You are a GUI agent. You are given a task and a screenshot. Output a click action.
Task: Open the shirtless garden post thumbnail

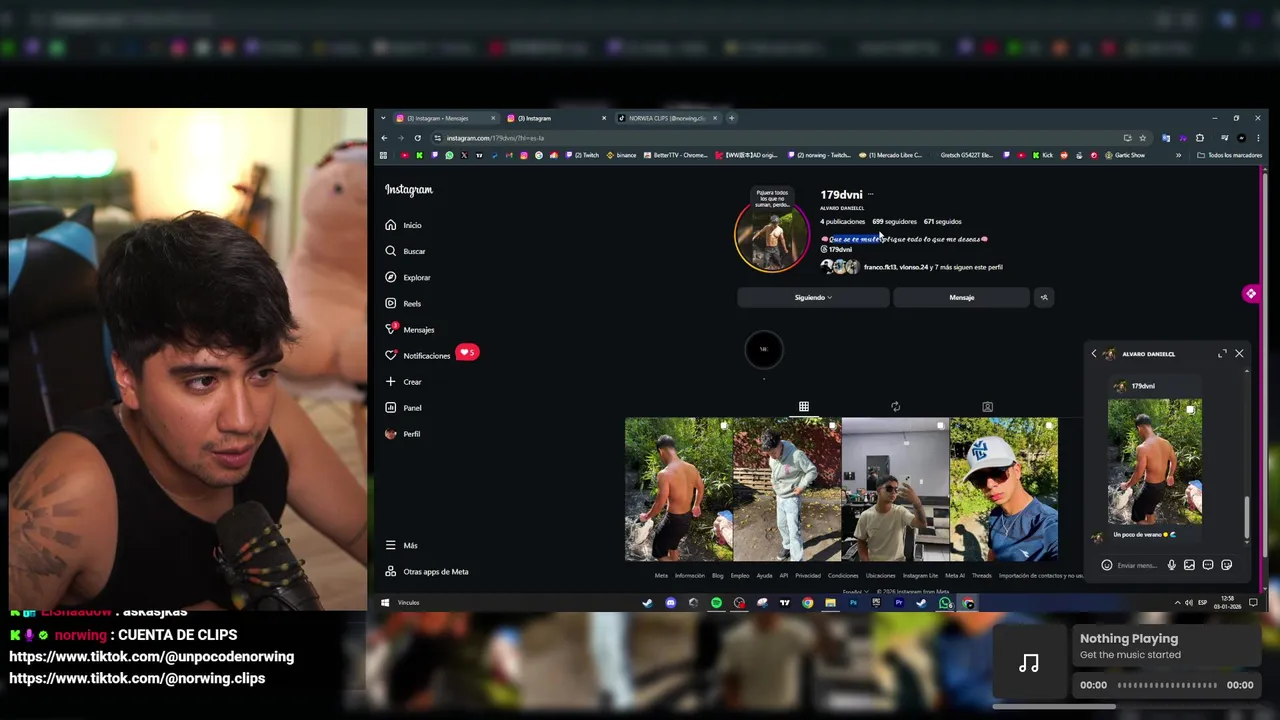pos(679,489)
